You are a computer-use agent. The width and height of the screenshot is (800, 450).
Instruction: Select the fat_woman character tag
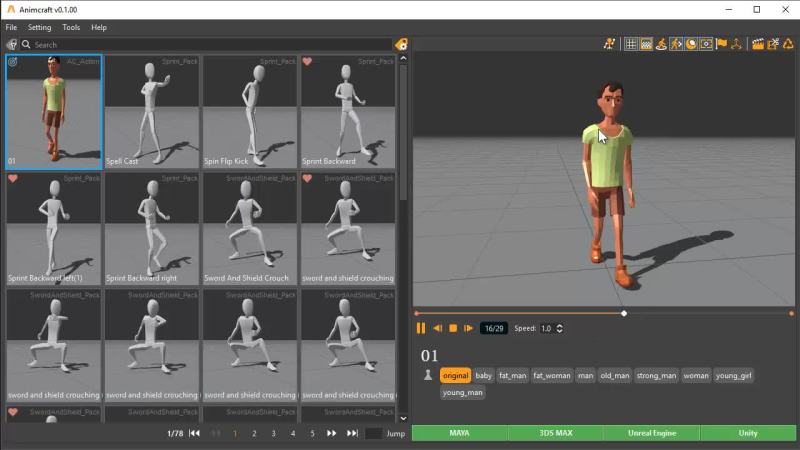pyautogui.click(x=552, y=376)
